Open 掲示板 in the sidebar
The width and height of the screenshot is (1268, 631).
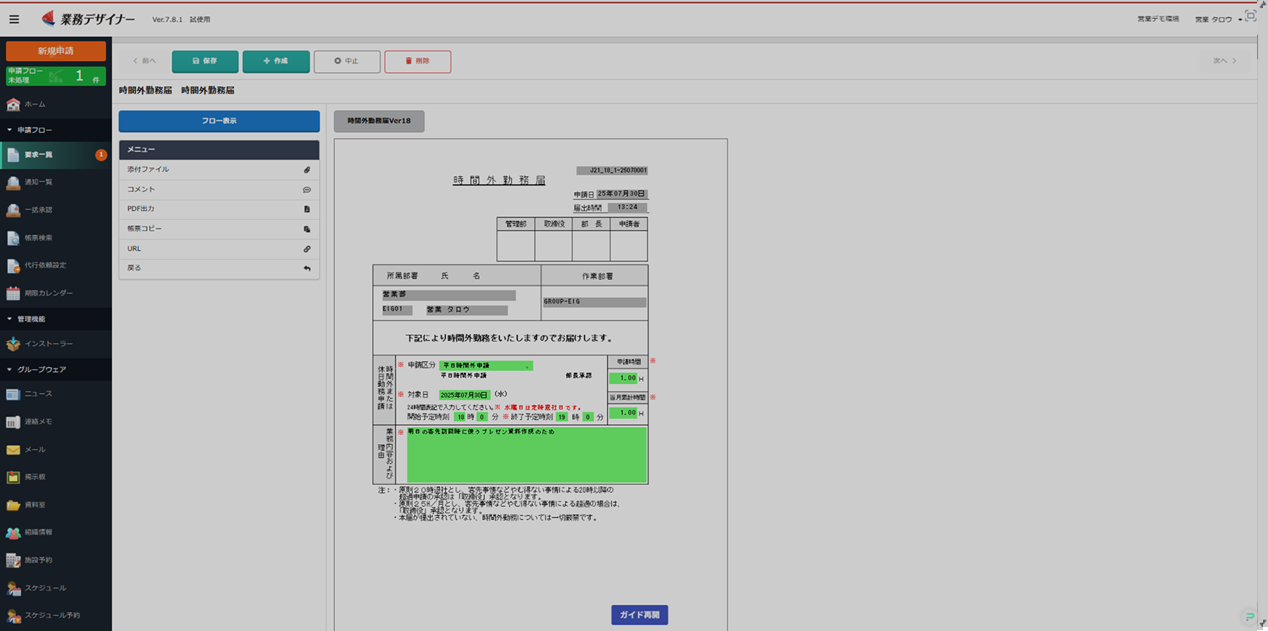[x=56, y=477]
